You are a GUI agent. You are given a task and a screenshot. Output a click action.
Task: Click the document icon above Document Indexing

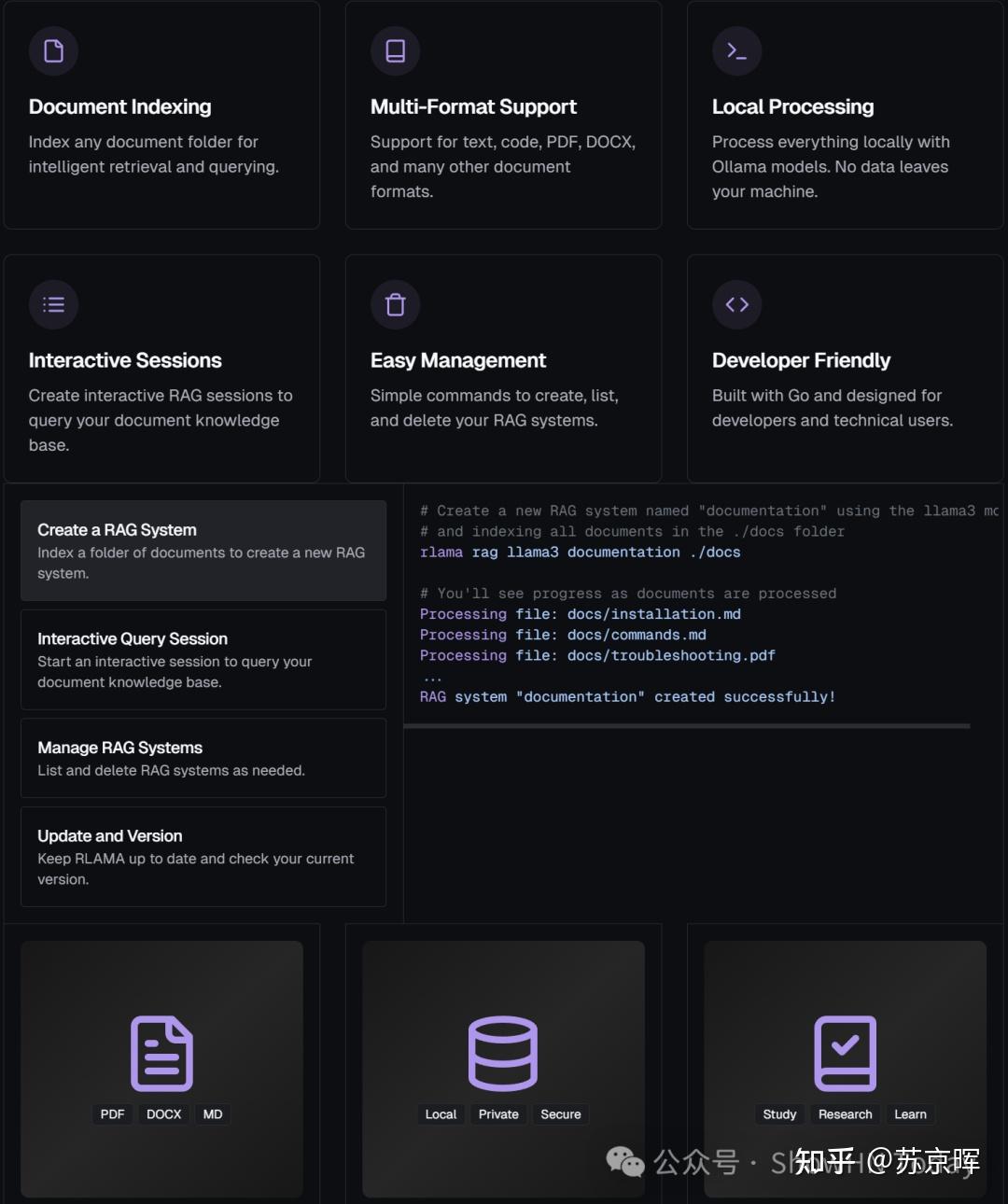[x=53, y=51]
